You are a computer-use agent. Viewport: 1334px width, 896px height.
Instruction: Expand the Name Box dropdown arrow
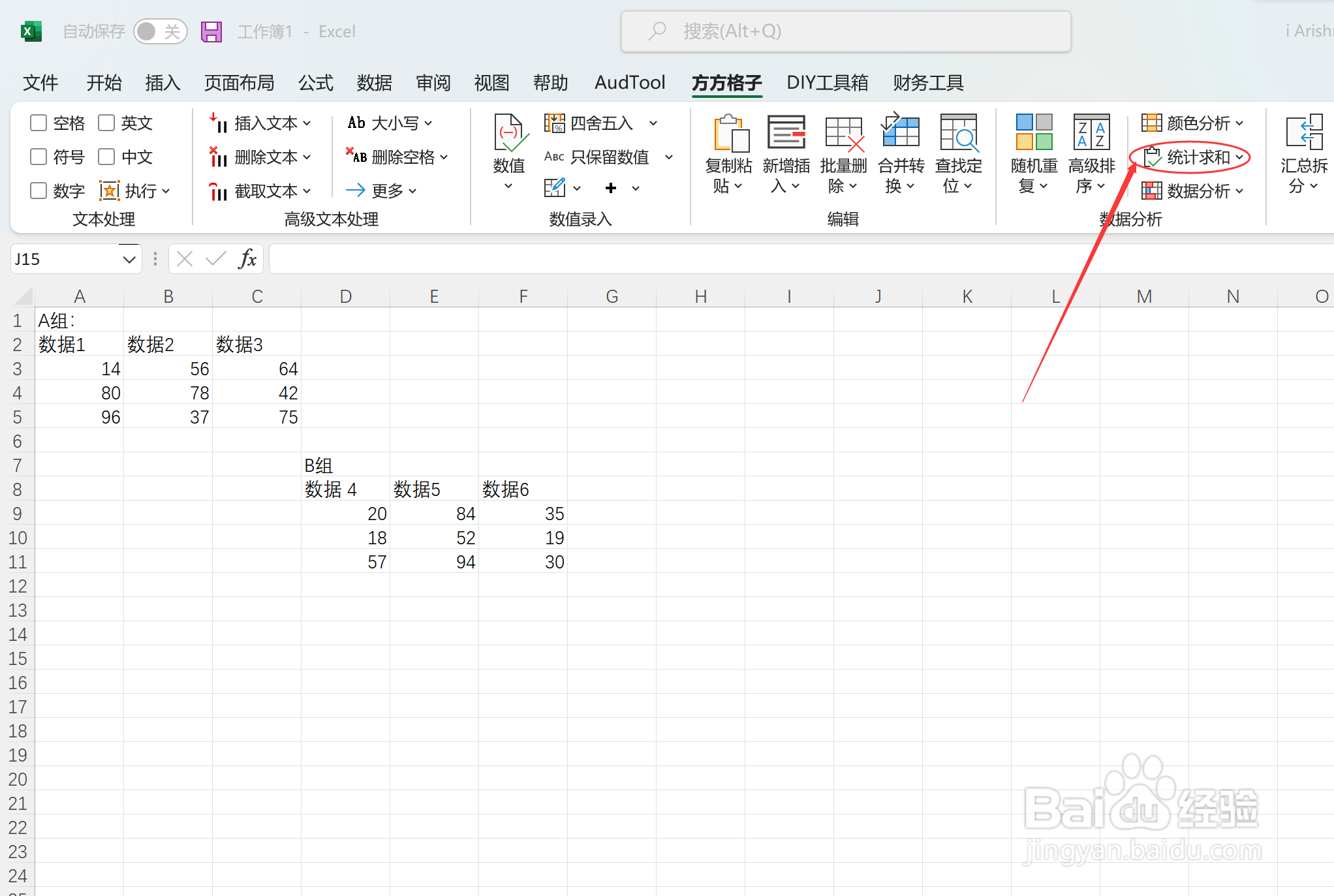pos(129,259)
